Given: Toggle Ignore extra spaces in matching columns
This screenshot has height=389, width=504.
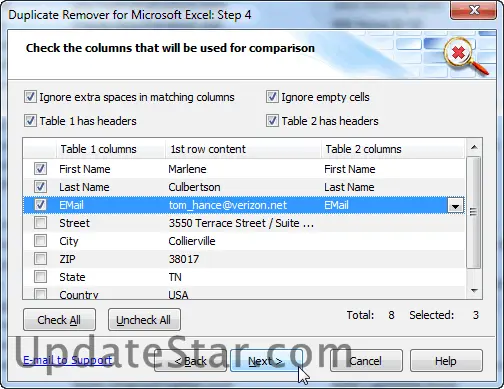Looking at the screenshot, I should point(30,97).
